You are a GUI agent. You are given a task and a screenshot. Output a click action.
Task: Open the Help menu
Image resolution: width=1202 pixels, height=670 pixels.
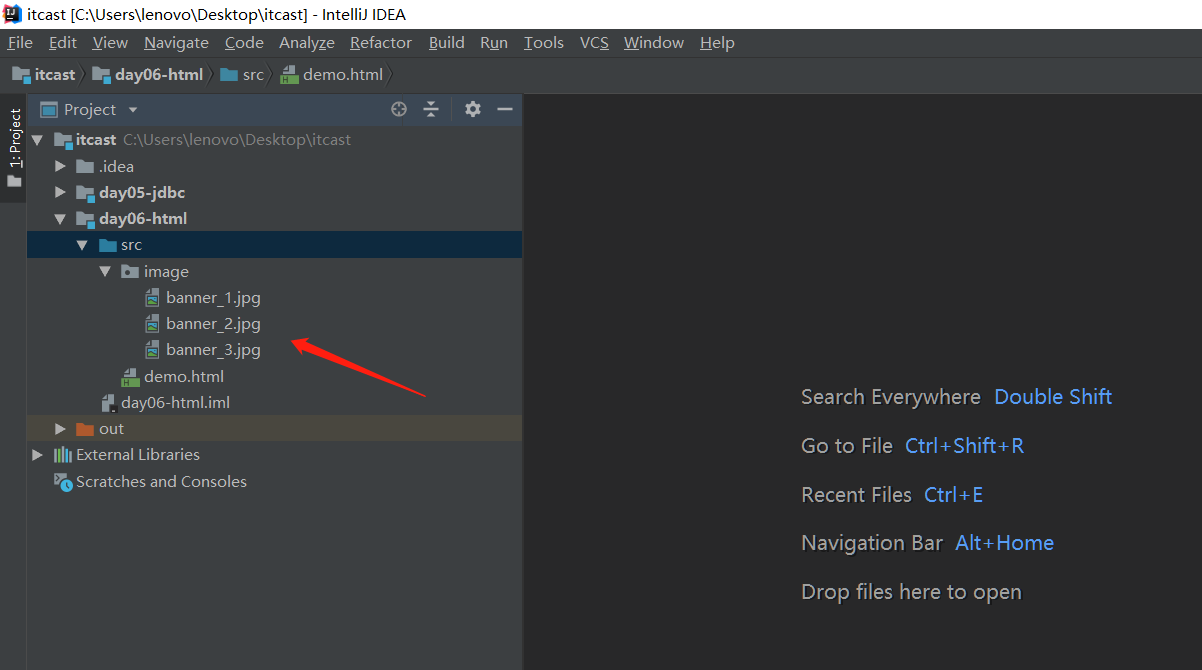tap(717, 42)
